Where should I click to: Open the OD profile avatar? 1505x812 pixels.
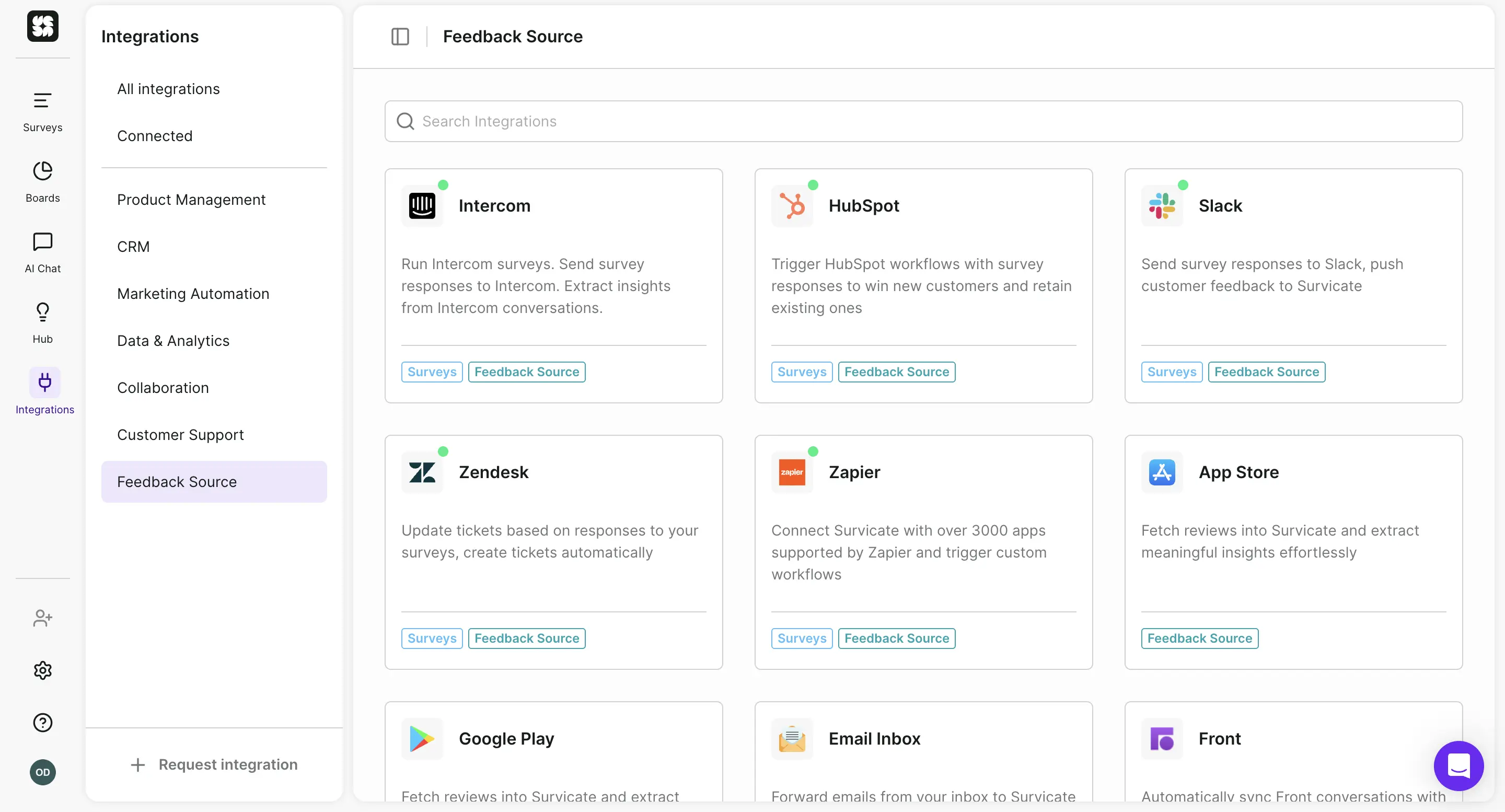click(x=42, y=772)
